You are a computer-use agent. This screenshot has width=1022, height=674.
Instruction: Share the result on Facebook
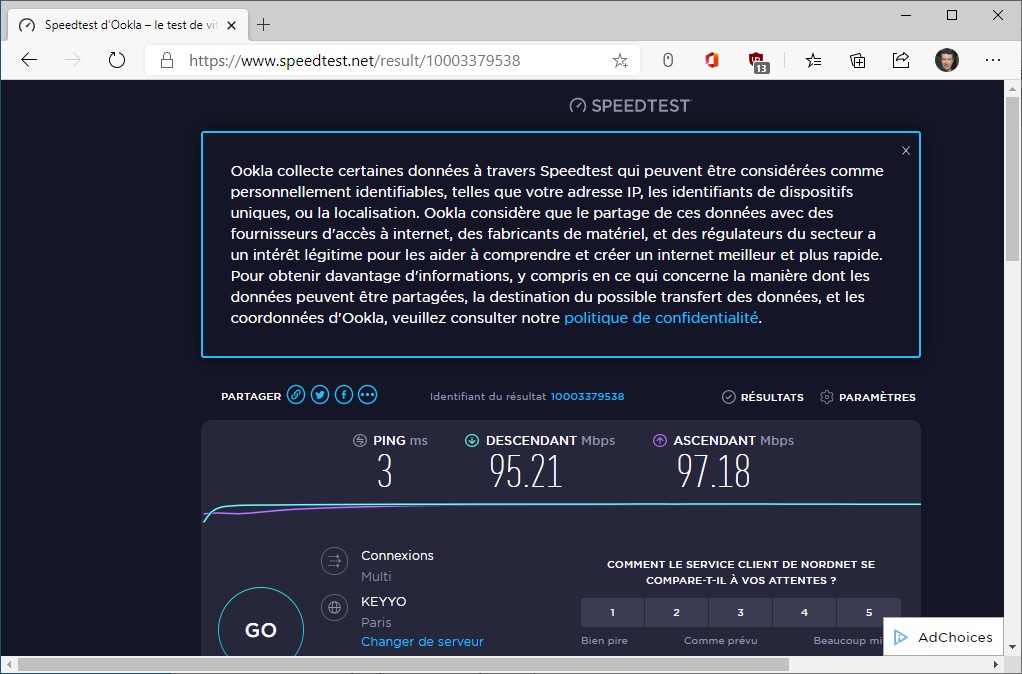(x=344, y=395)
